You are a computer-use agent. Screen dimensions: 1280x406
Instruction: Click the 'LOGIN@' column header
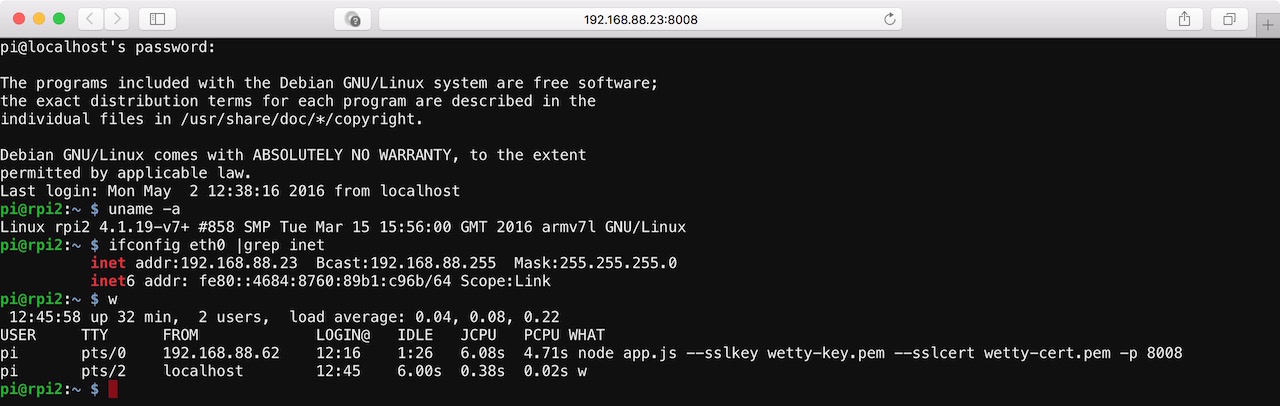343,335
